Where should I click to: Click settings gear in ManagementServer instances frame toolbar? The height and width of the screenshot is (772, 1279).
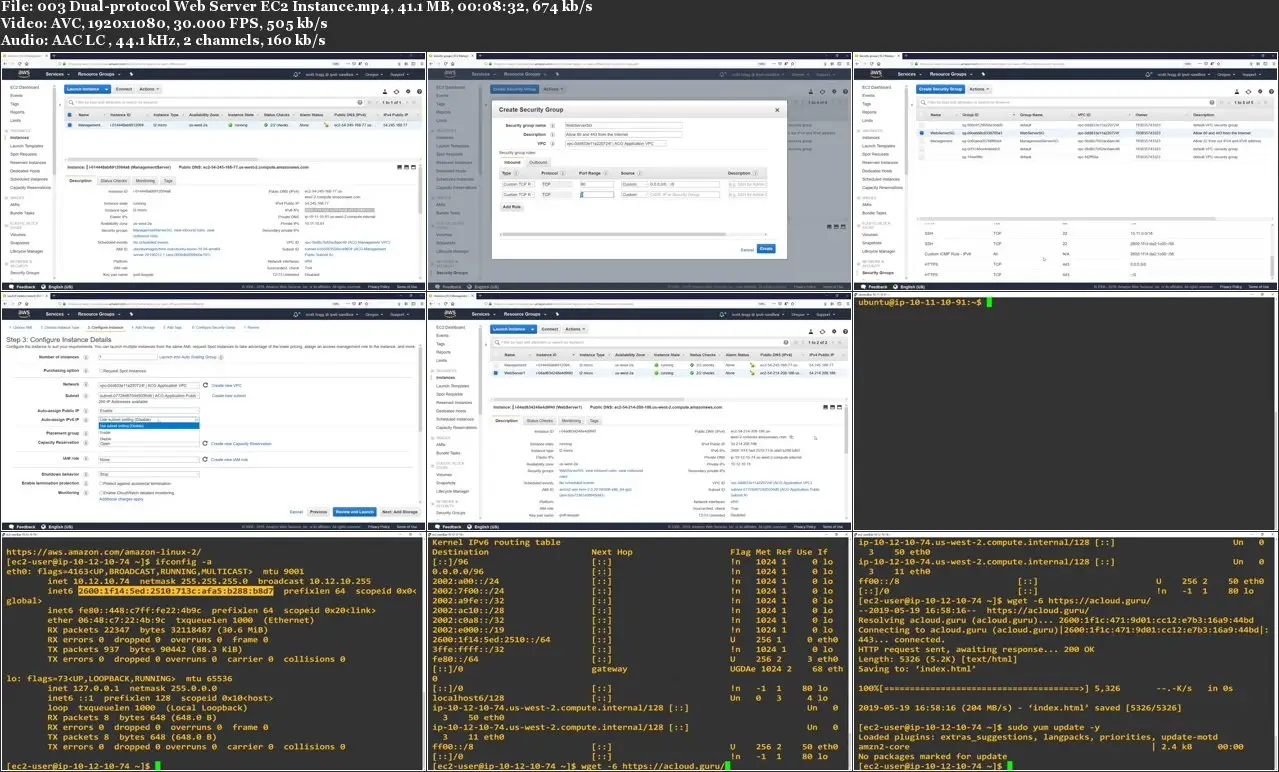pos(408,91)
